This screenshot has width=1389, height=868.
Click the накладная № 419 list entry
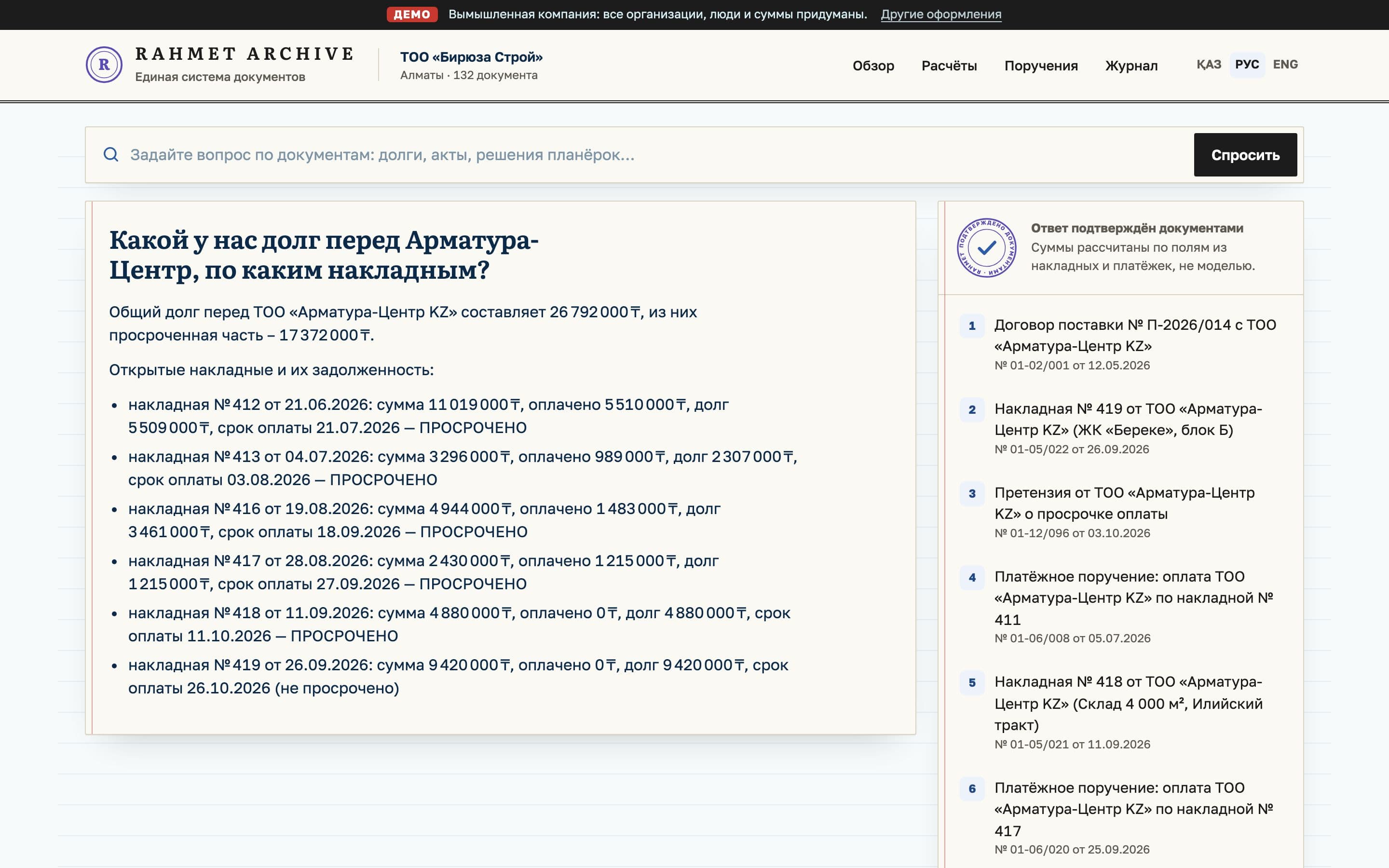[458, 676]
